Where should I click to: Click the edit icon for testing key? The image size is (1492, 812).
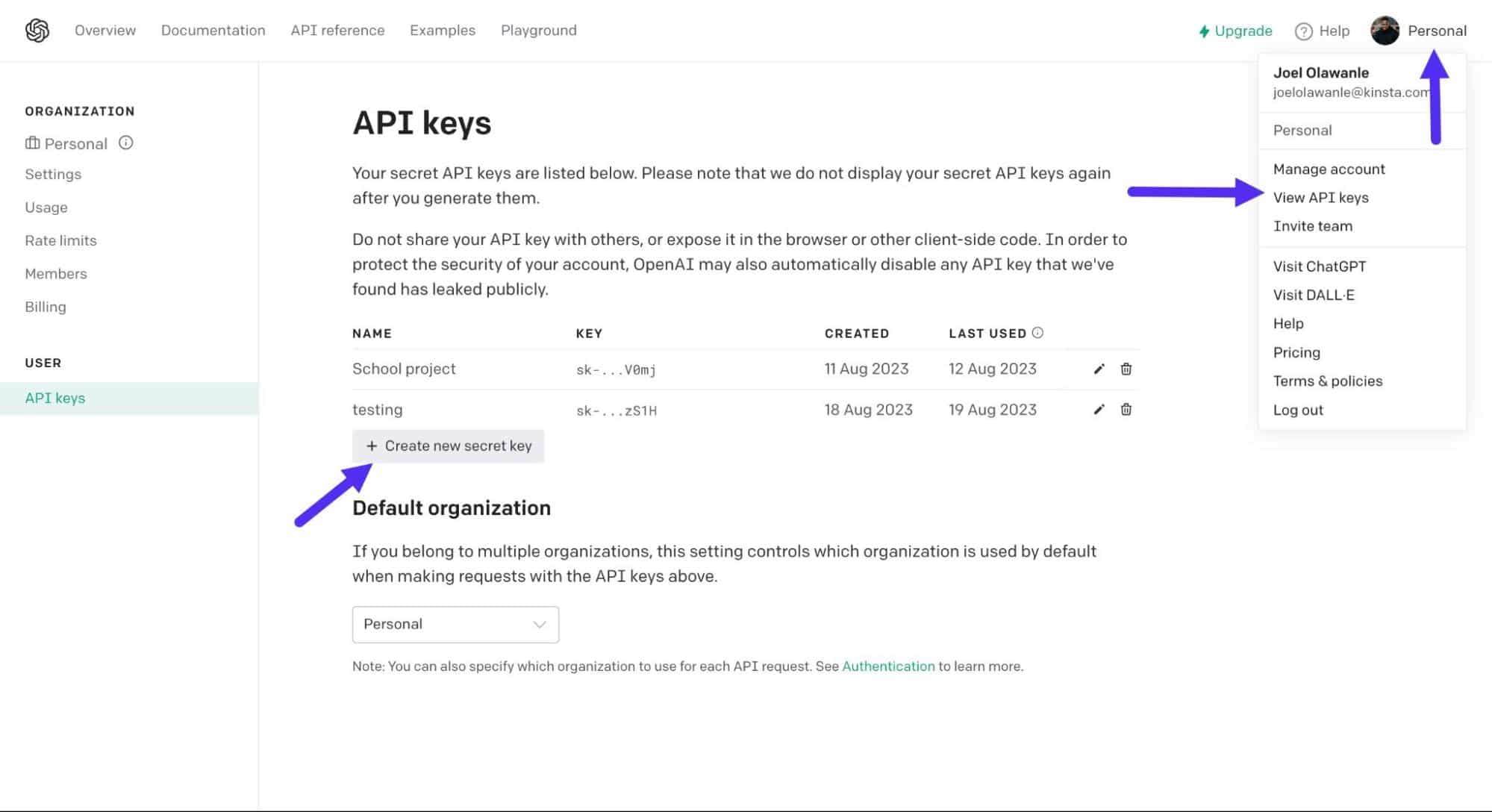1098,409
